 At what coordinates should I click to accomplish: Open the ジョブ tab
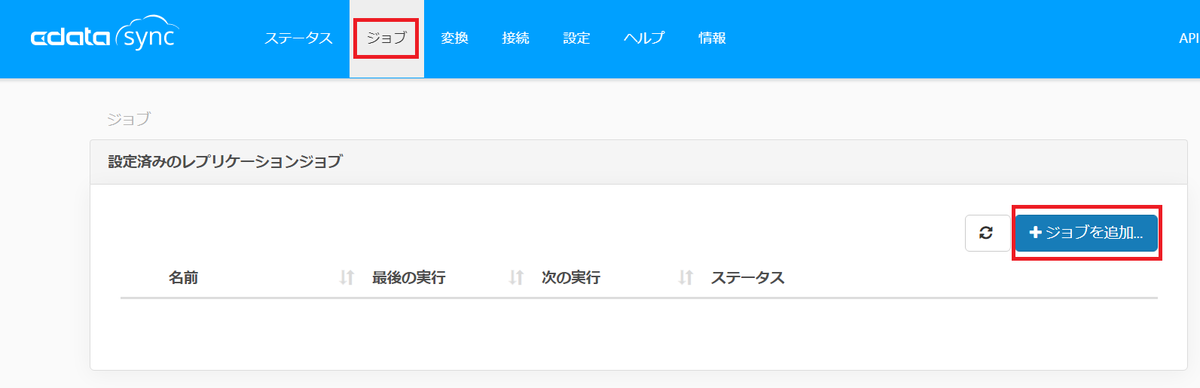pyautogui.click(x=386, y=39)
